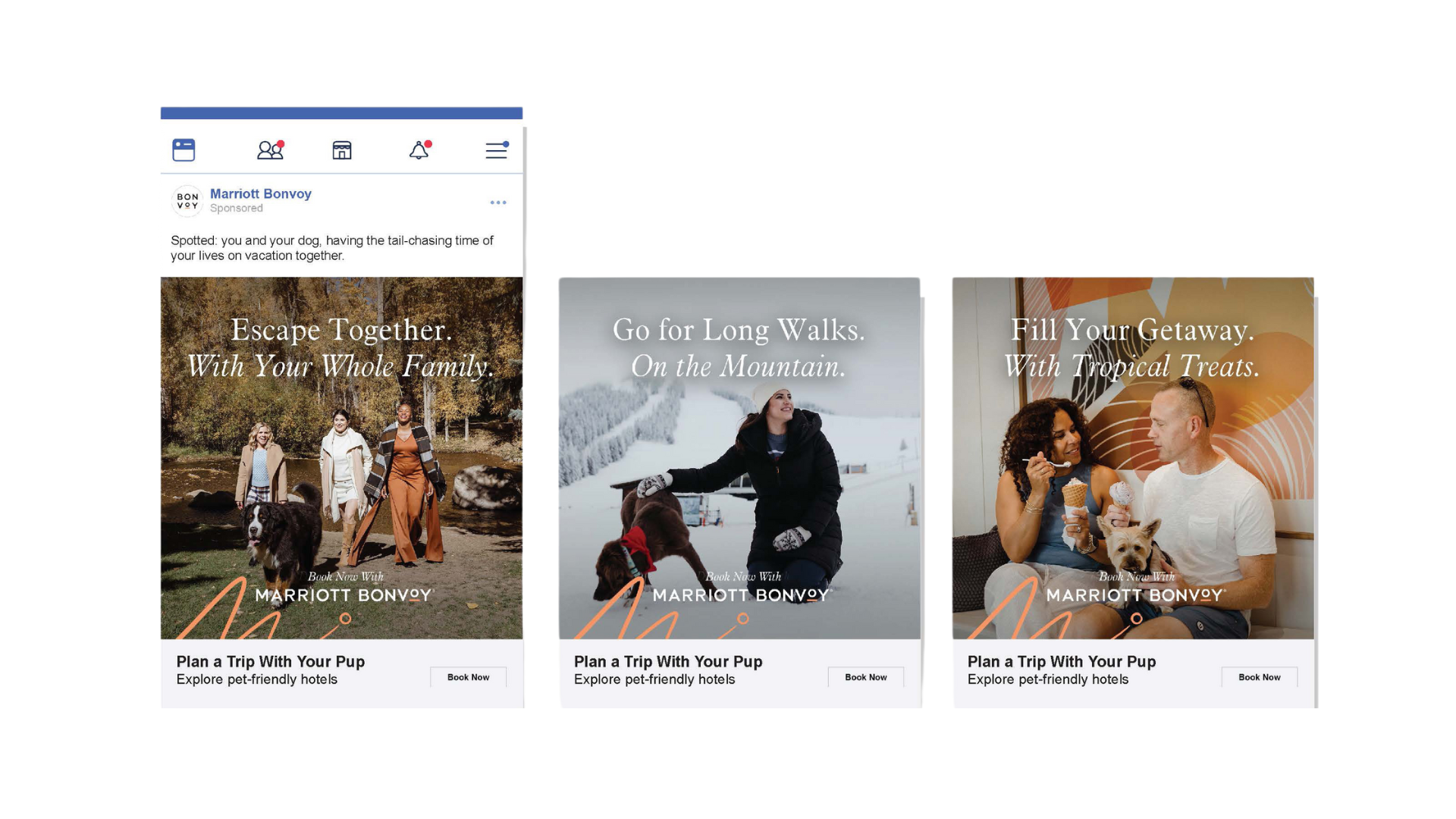The width and height of the screenshot is (1456, 819).
Task: Click Explore pet-friendly hotels under Tropical Treats
Action: click(x=1048, y=679)
